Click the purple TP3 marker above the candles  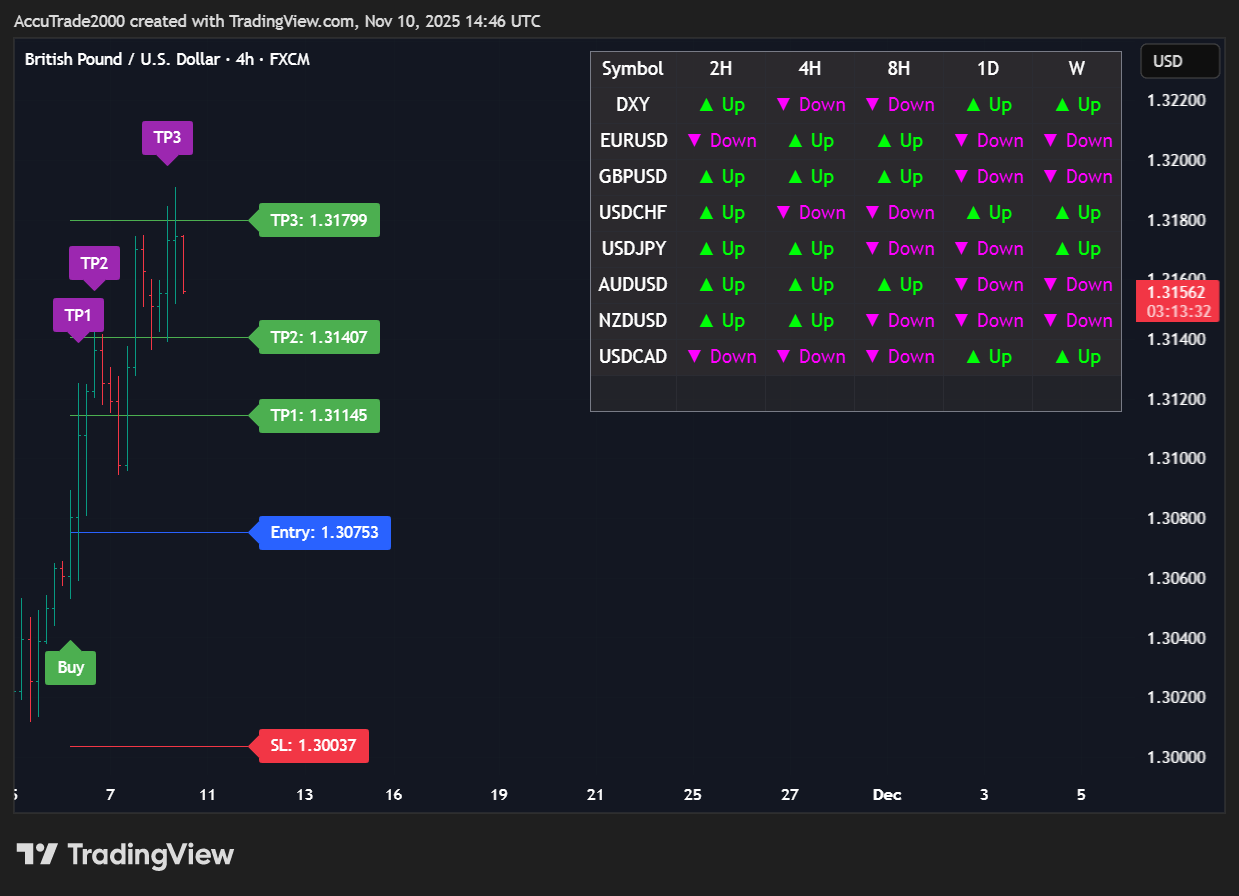167,137
